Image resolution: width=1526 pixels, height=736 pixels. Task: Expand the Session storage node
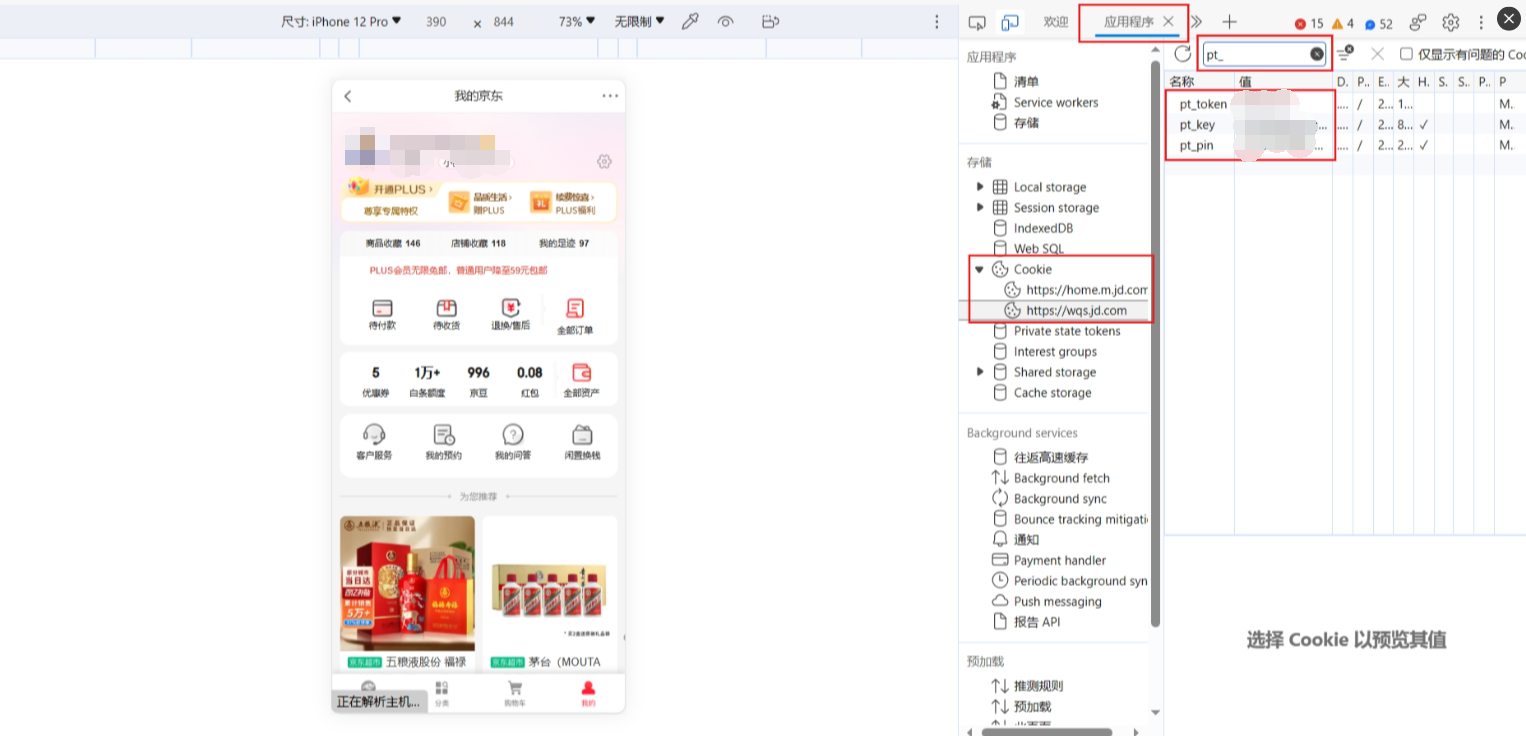pos(980,207)
